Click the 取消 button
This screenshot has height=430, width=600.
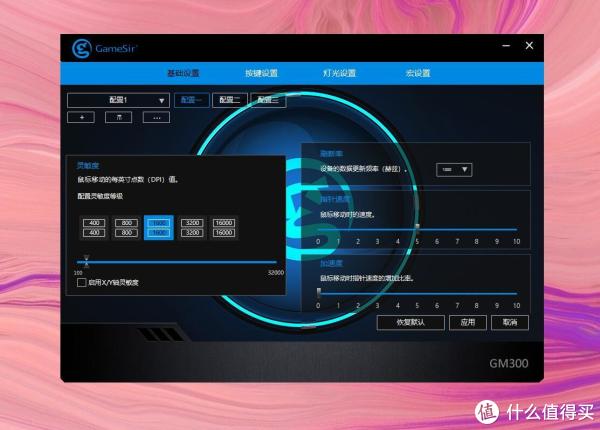510,322
